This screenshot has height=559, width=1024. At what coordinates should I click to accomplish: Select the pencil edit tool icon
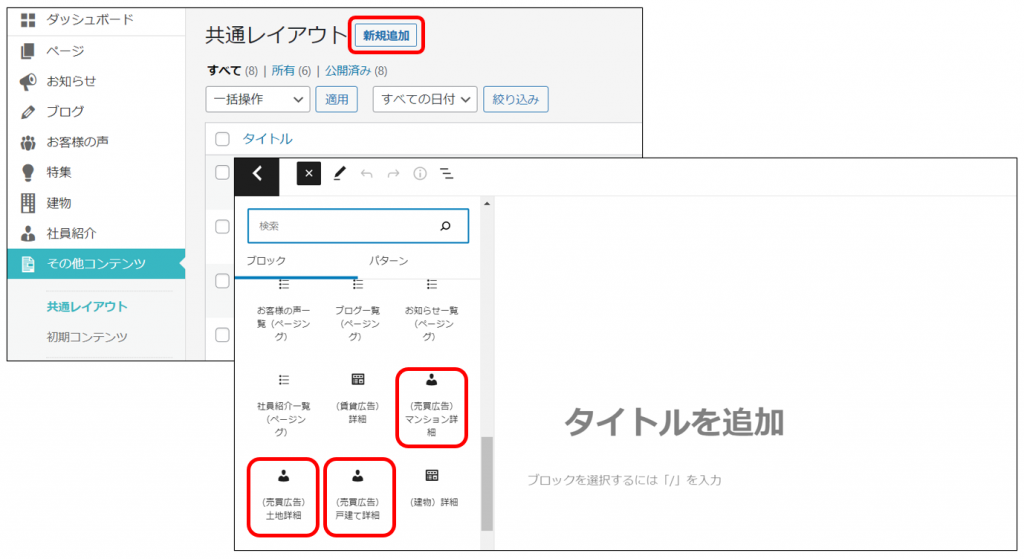pyautogui.click(x=339, y=174)
